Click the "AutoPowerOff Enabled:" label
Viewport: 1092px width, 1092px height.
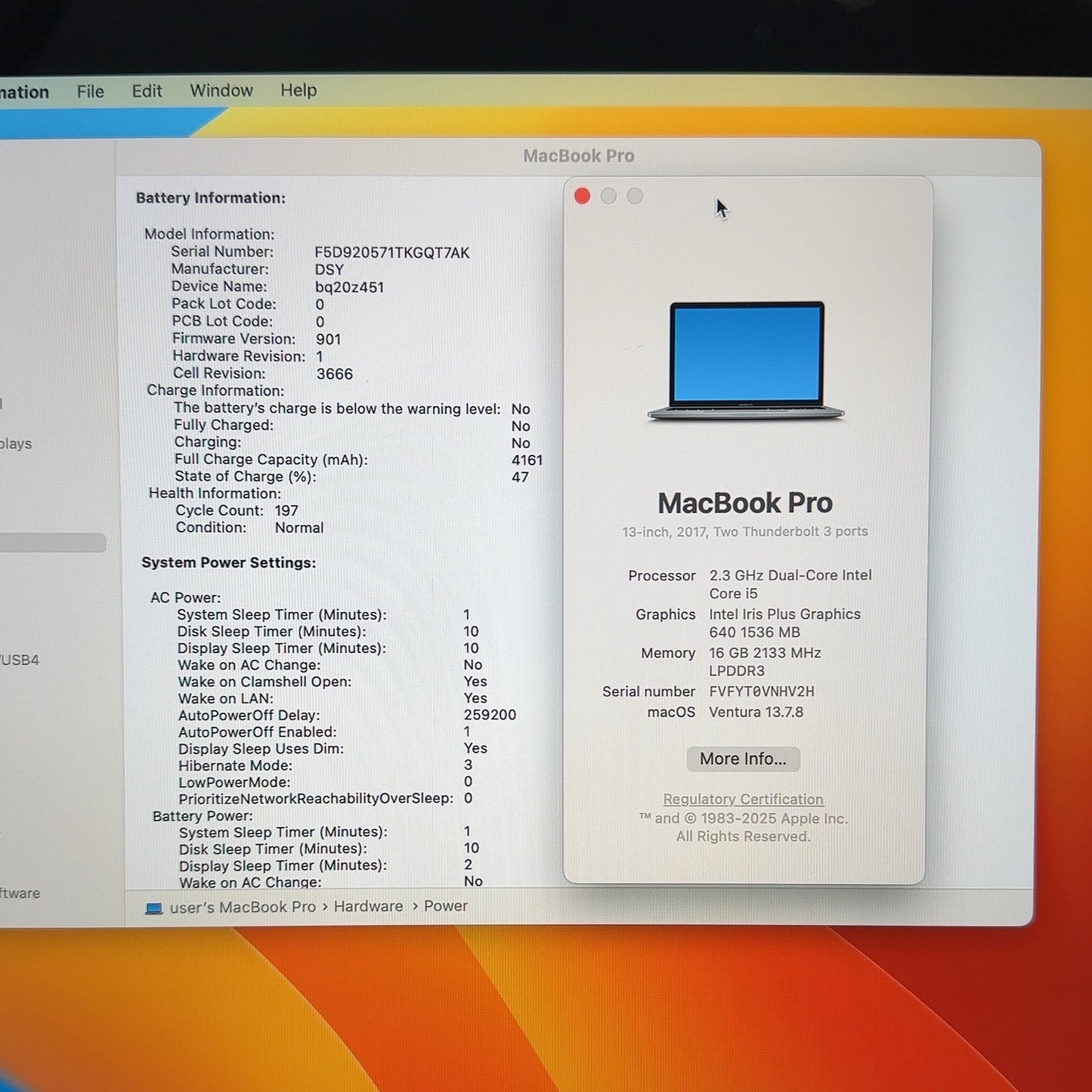pos(258,732)
